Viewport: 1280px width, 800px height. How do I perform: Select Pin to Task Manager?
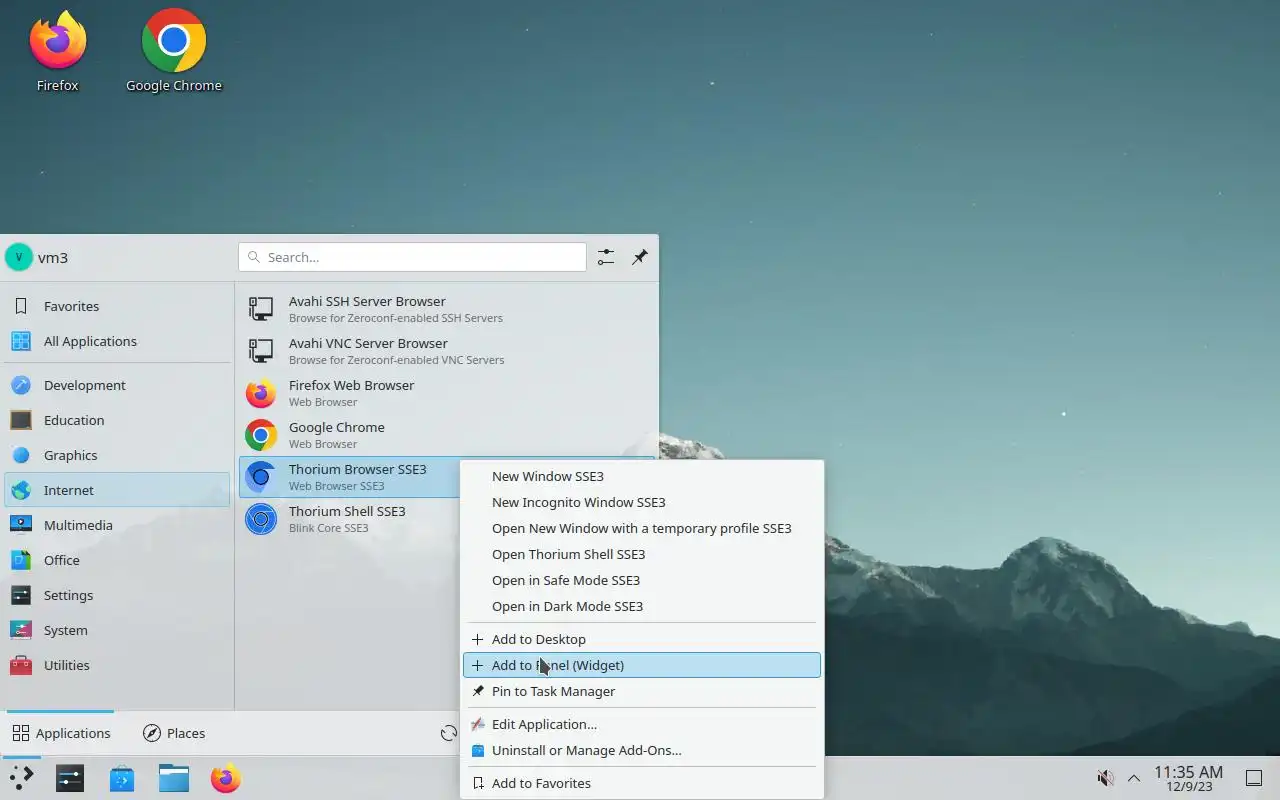point(642,691)
